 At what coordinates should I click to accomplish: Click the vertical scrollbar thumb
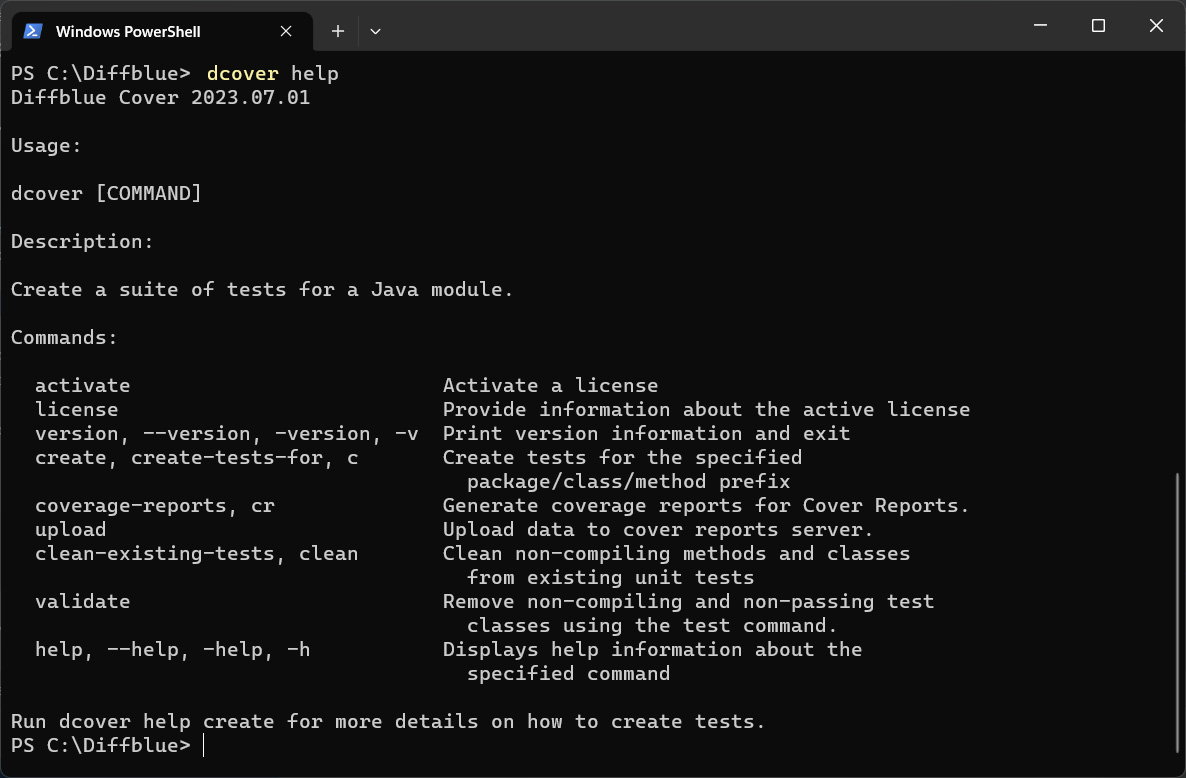click(1177, 612)
